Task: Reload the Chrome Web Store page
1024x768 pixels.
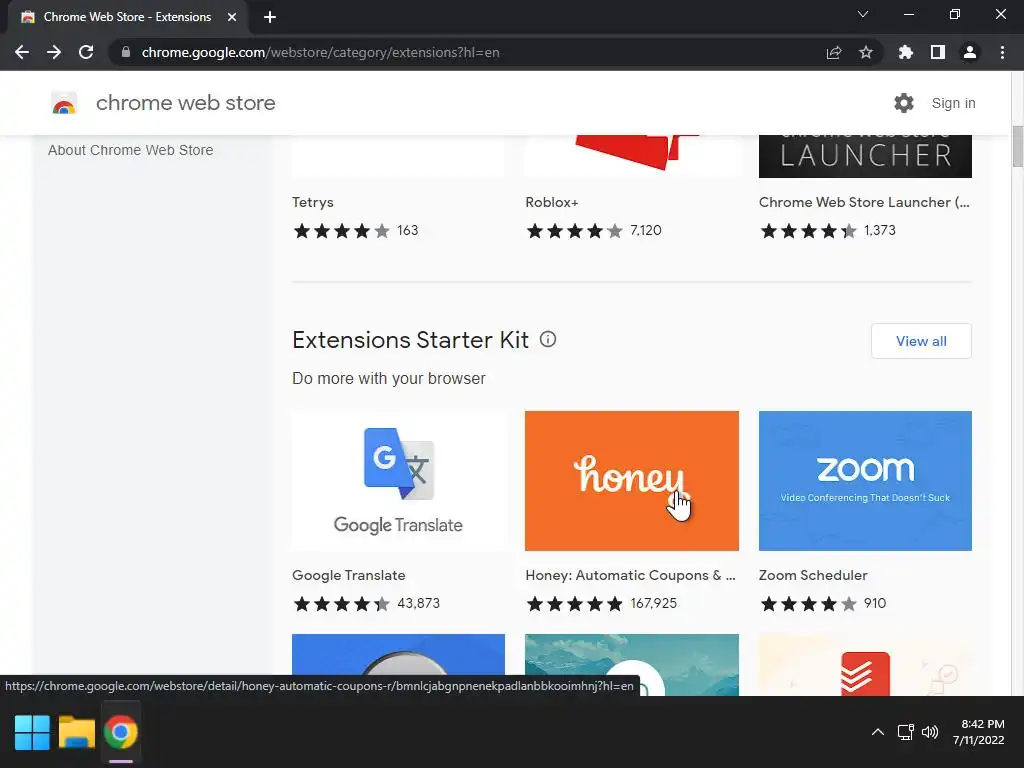Action: pyautogui.click(x=86, y=52)
